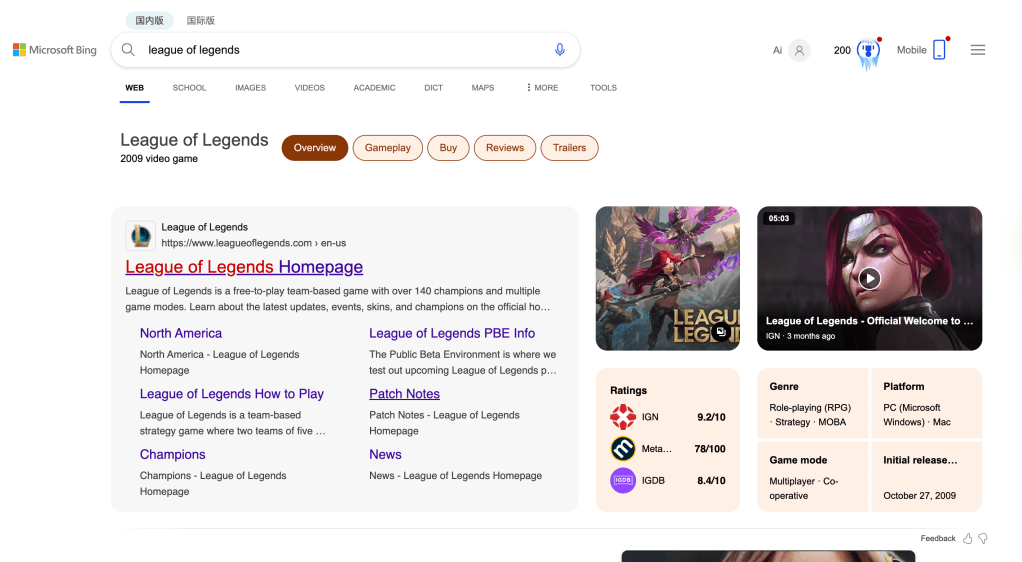Open the League of Legends Homepage link

click(244, 267)
